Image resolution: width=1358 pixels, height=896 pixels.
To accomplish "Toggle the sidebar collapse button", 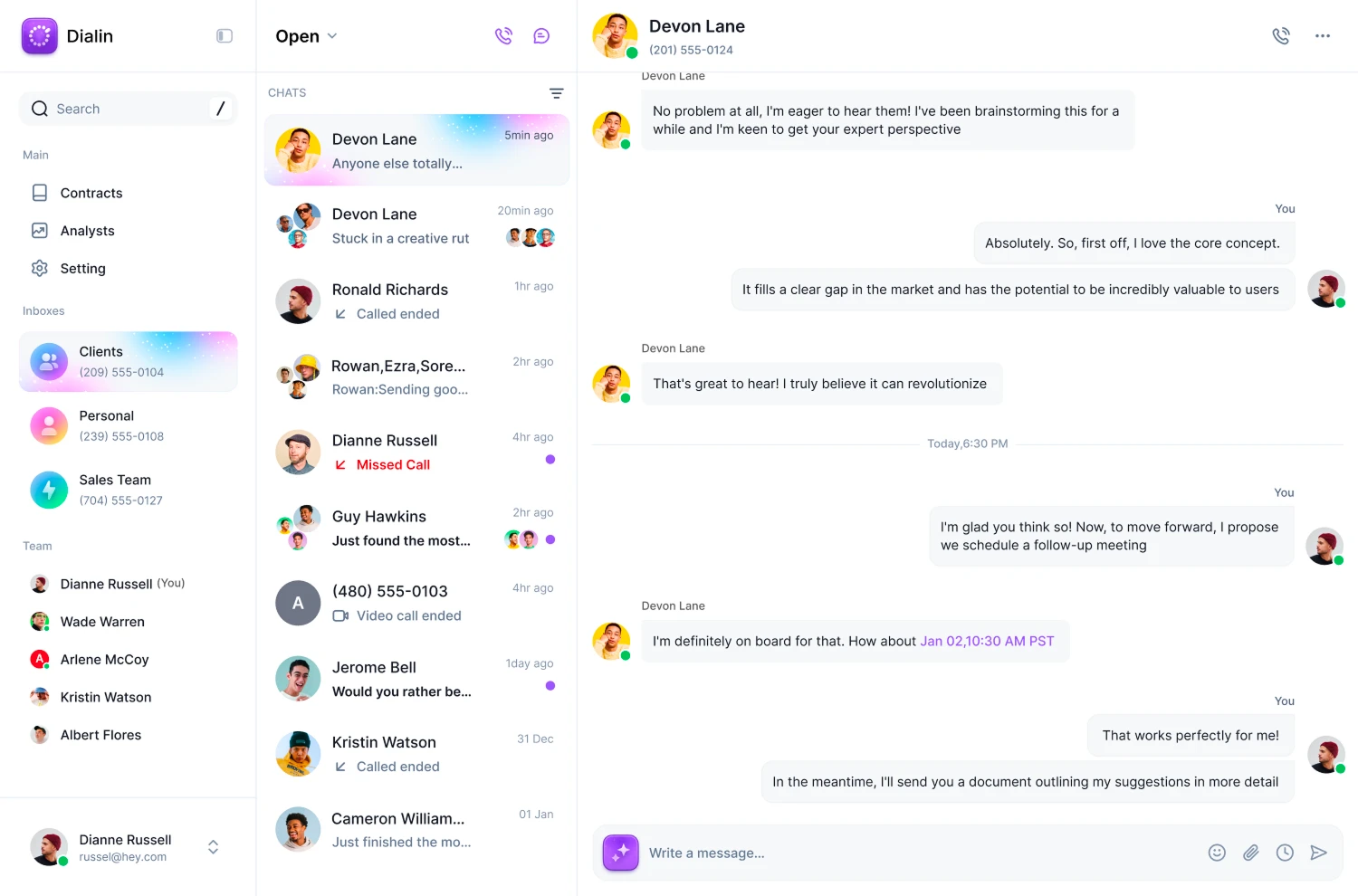I will tap(225, 36).
